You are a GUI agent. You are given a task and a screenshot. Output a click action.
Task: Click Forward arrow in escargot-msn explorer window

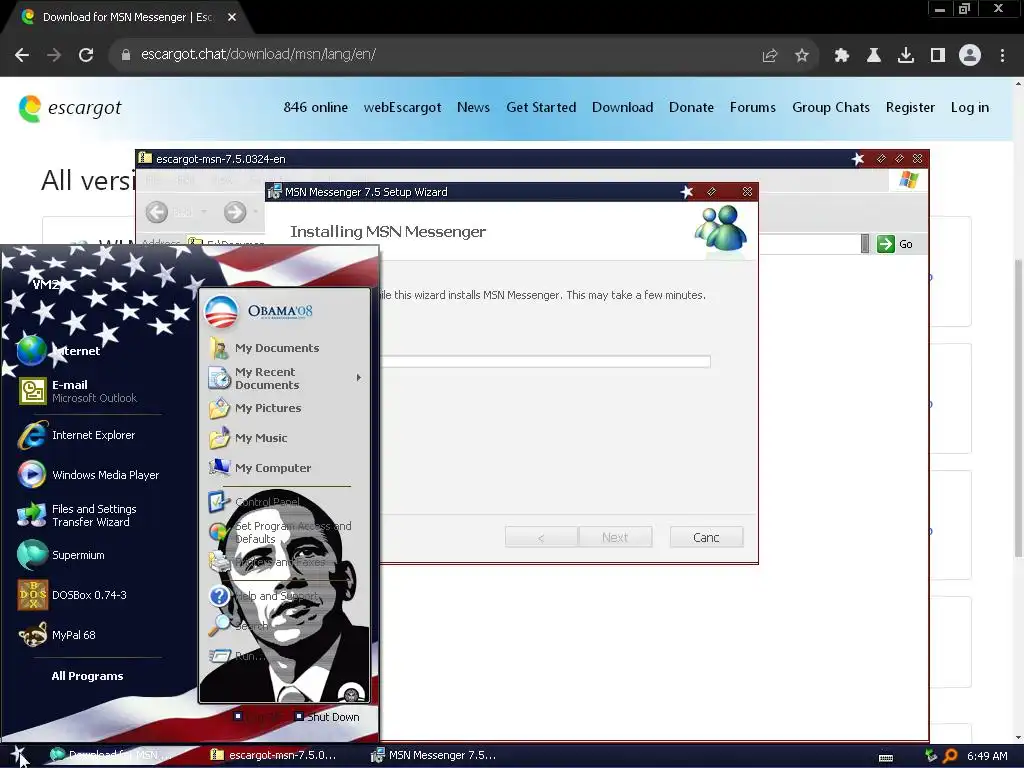[235, 212]
